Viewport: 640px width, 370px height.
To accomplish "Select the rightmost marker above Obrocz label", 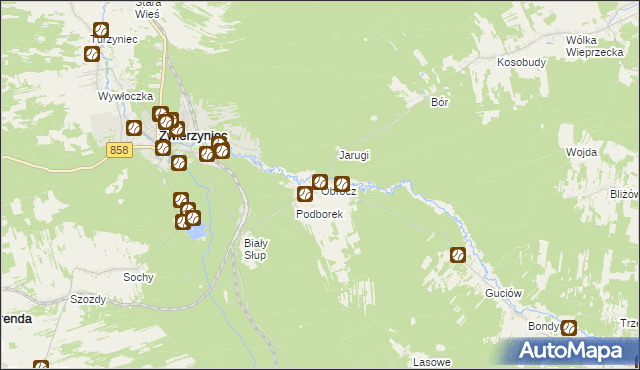I will coord(342,184).
